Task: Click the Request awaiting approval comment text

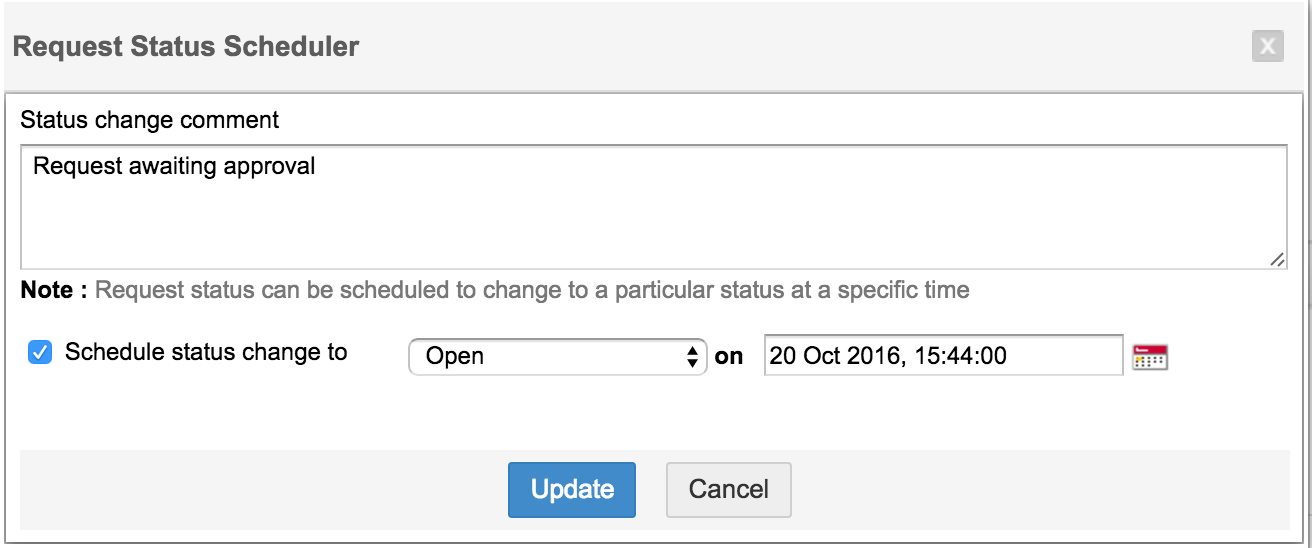Action: click(x=174, y=166)
